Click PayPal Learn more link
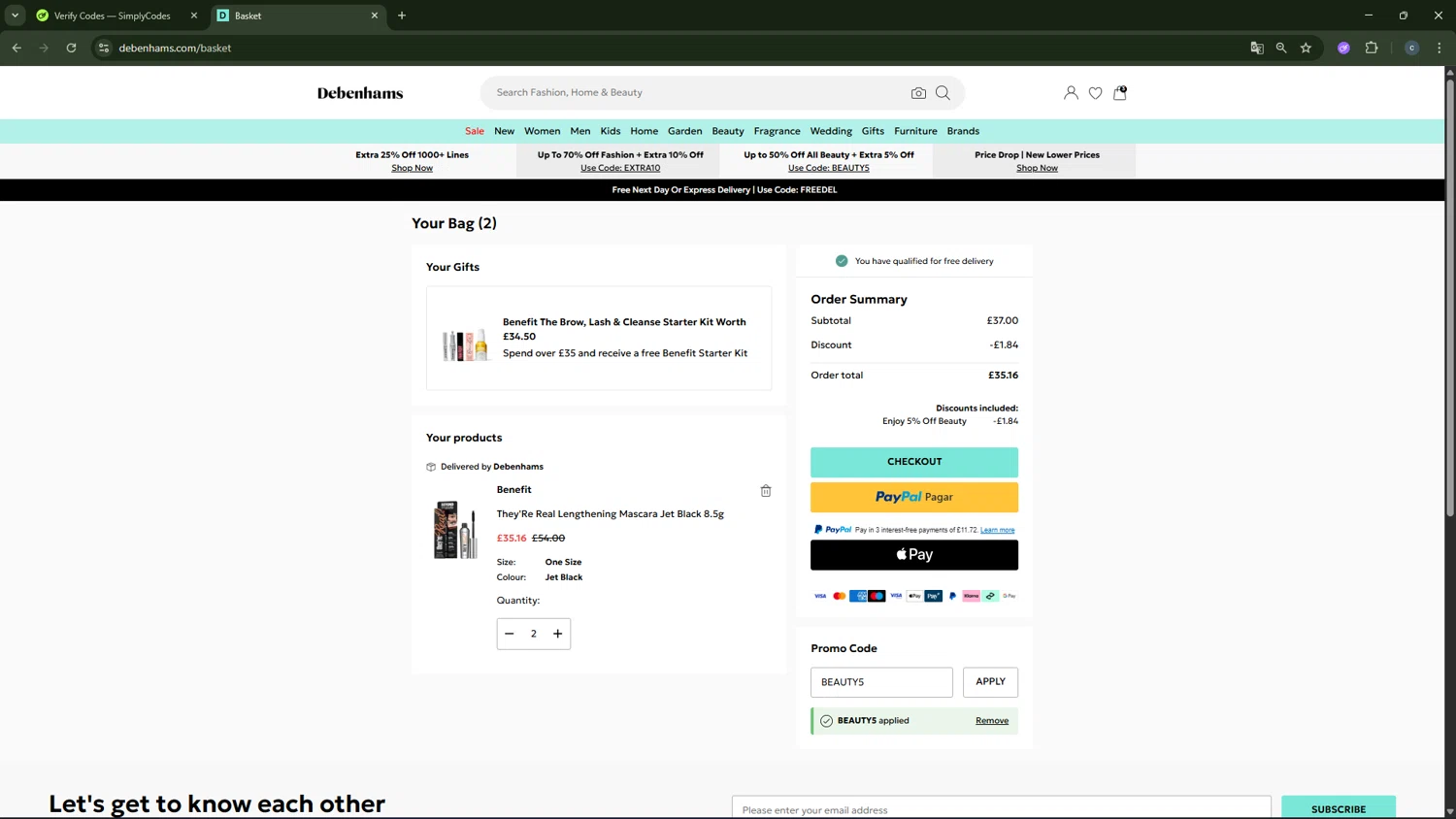Viewport: 1456px width, 819px height. point(997,530)
